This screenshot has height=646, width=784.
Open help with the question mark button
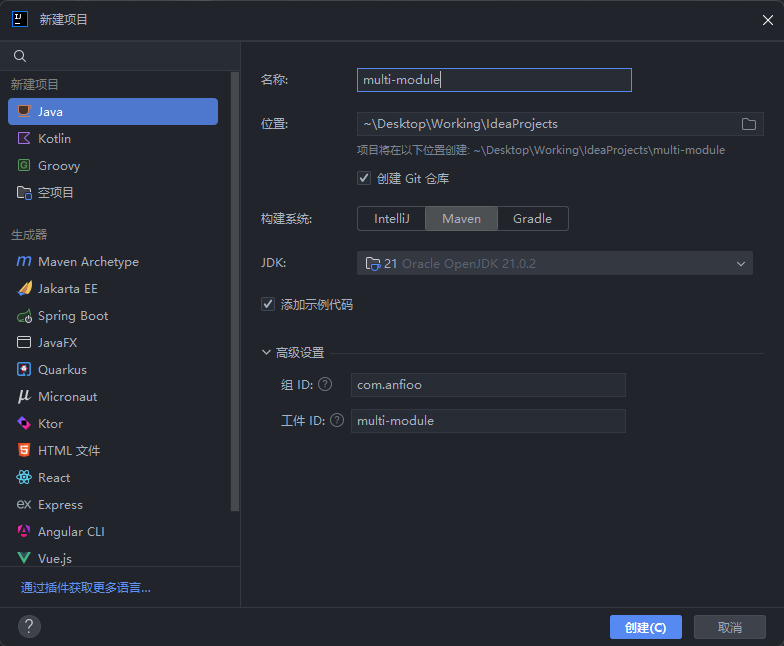(x=29, y=626)
